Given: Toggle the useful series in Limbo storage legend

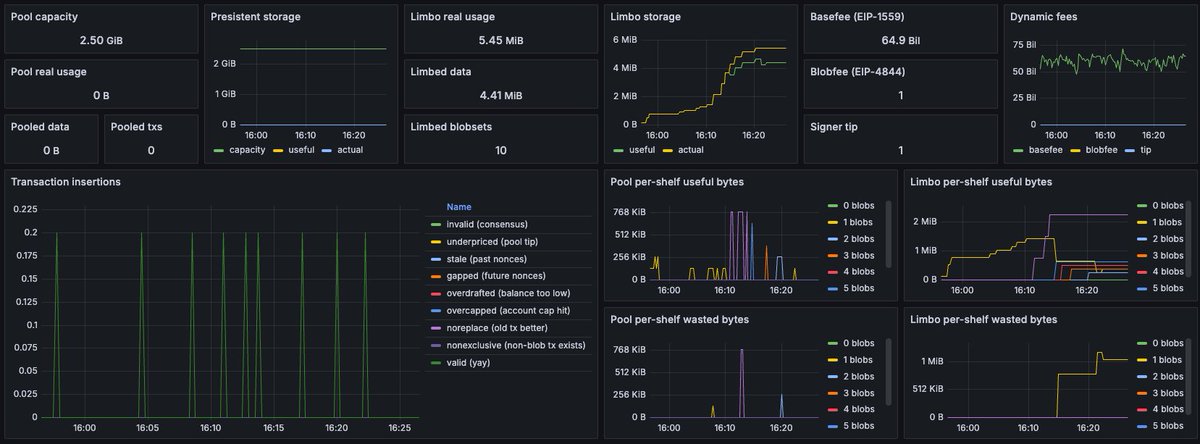Looking at the screenshot, I should [641, 150].
